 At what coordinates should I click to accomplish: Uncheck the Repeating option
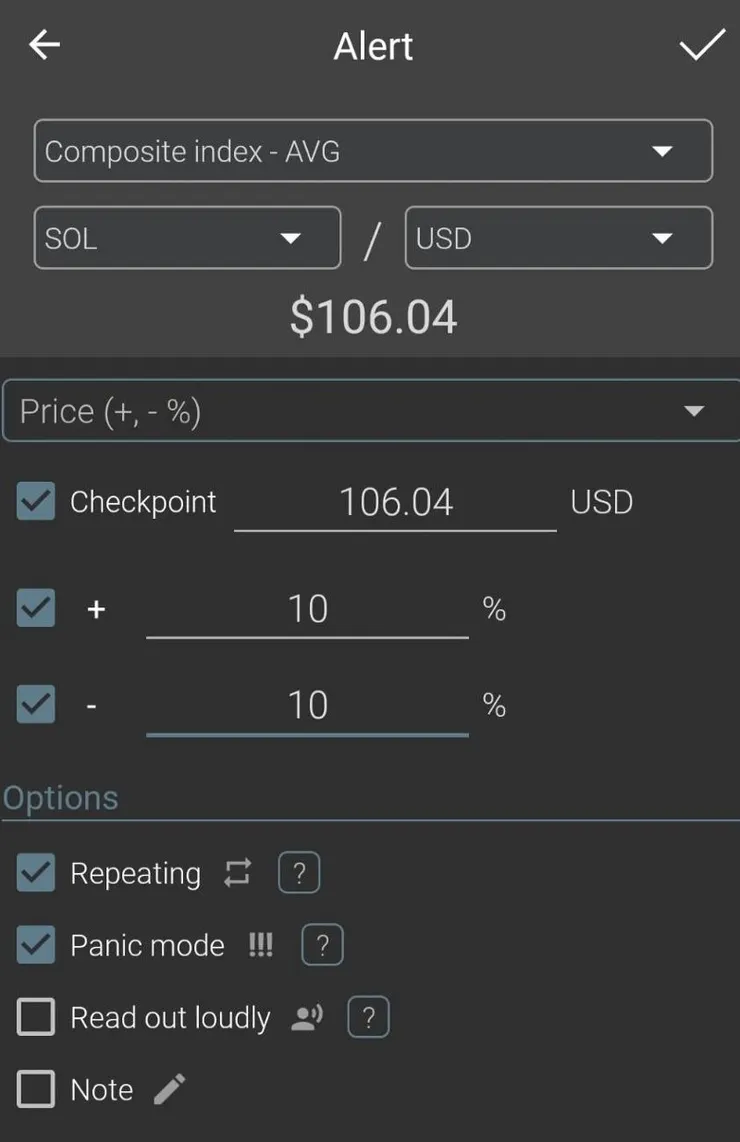click(x=36, y=873)
